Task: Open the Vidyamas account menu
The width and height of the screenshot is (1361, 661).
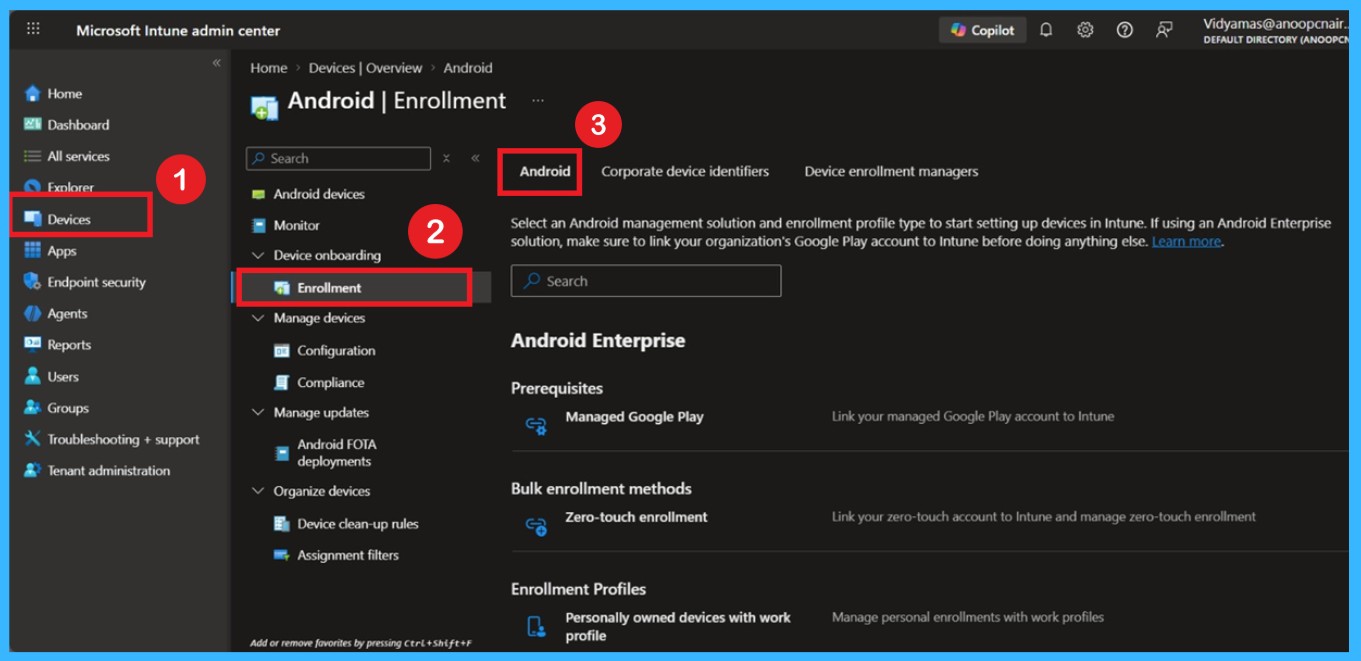Action: pos(1275,30)
